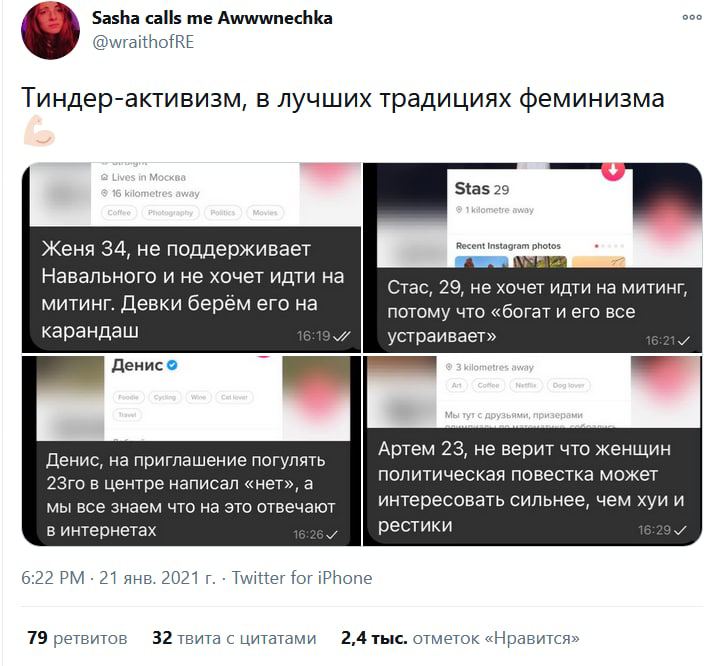Open the tweet's three-dot more menu
The height and width of the screenshot is (666, 721).
click(692, 17)
